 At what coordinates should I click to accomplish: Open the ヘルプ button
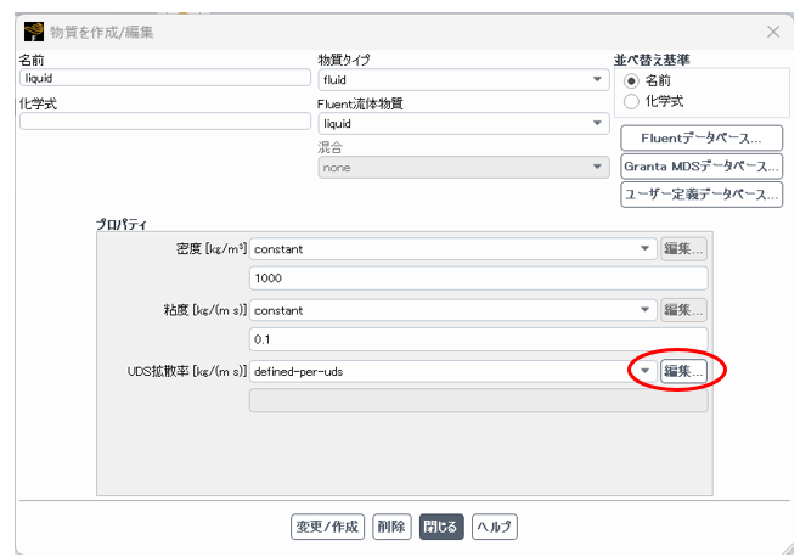pos(494,526)
